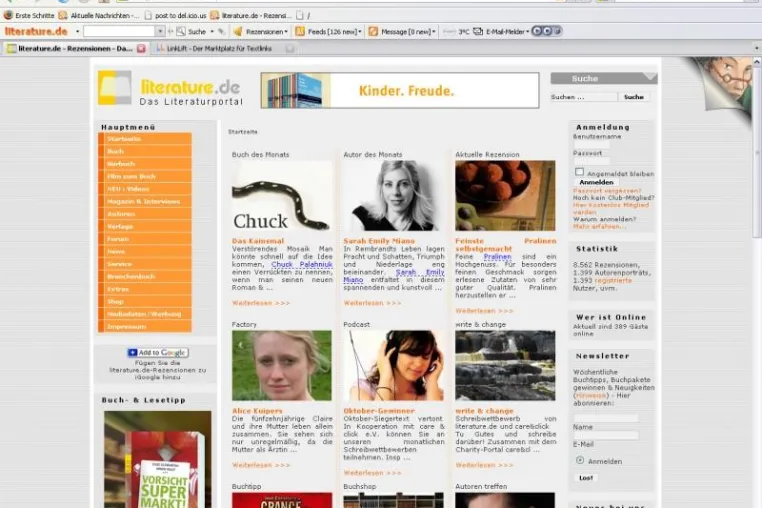
Task: Open the Mehr erfahren... link
Action: [x=599, y=227]
